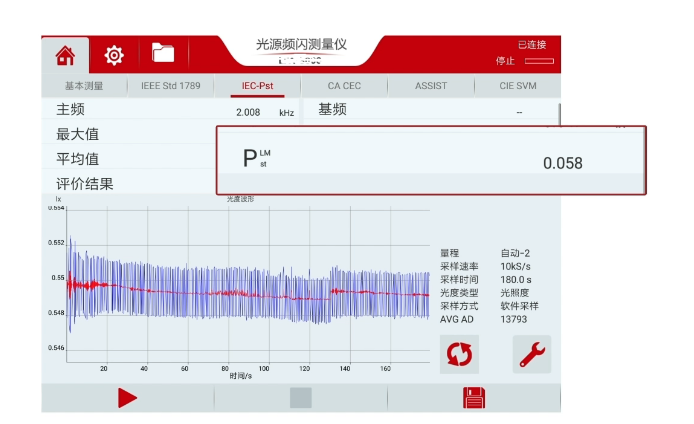This screenshot has width=694, height=424.
Task: Click the vertical scrollbar on results list
Action: point(558,112)
